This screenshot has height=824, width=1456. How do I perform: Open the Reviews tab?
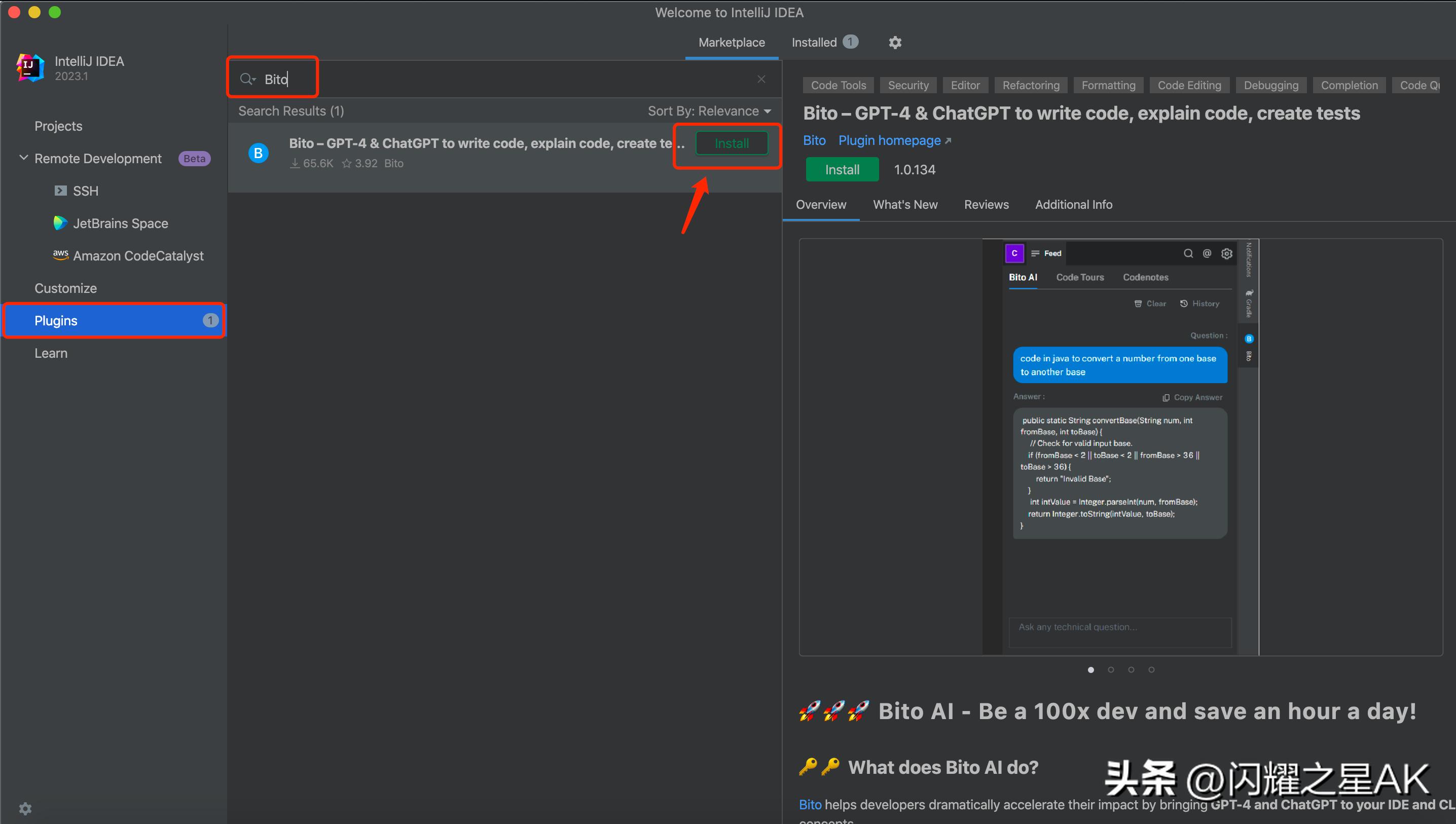(986, 205)
